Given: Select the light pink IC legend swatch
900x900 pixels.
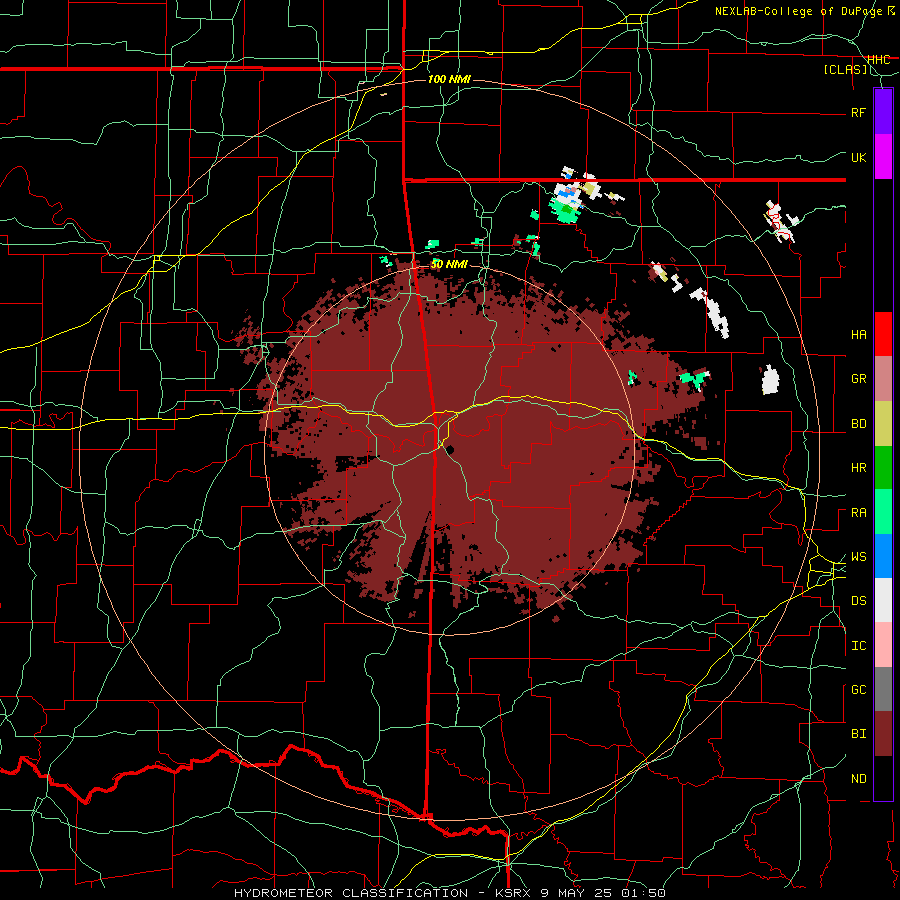Looking at the screenshot, I should pyautogui.click(x=883, y=645).
